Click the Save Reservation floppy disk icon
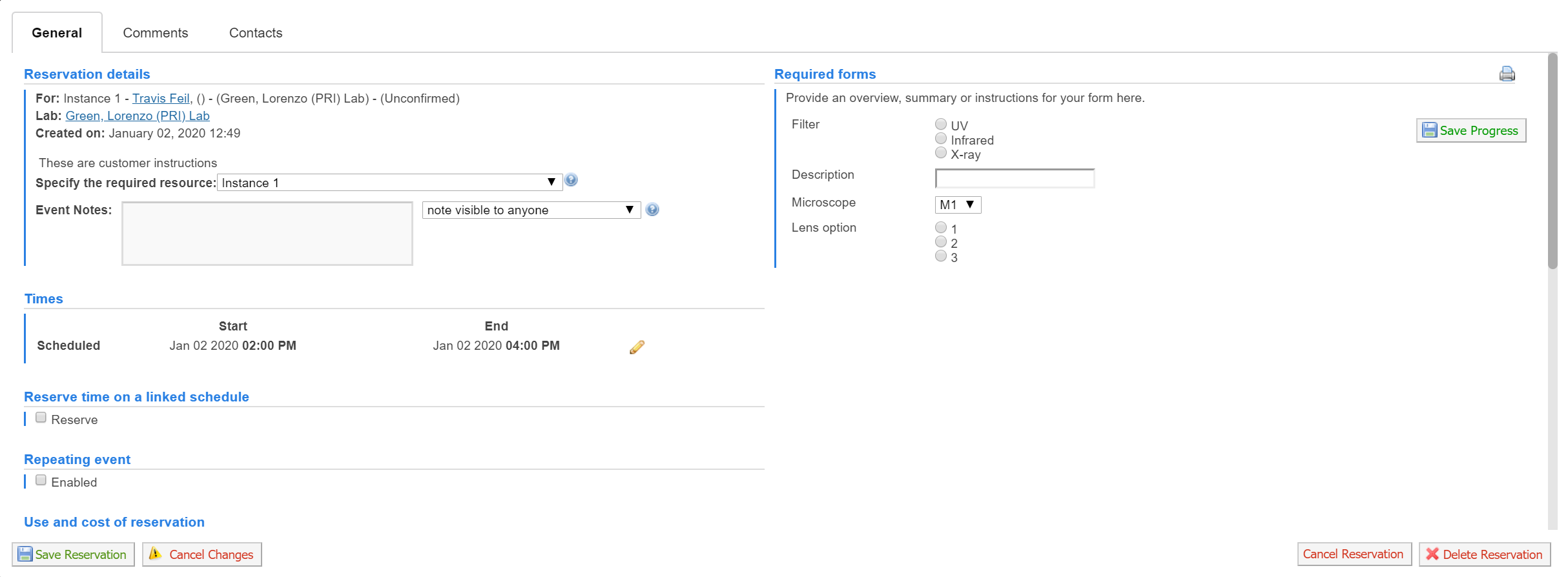The image size is (1568, 577). coord(25,554)
